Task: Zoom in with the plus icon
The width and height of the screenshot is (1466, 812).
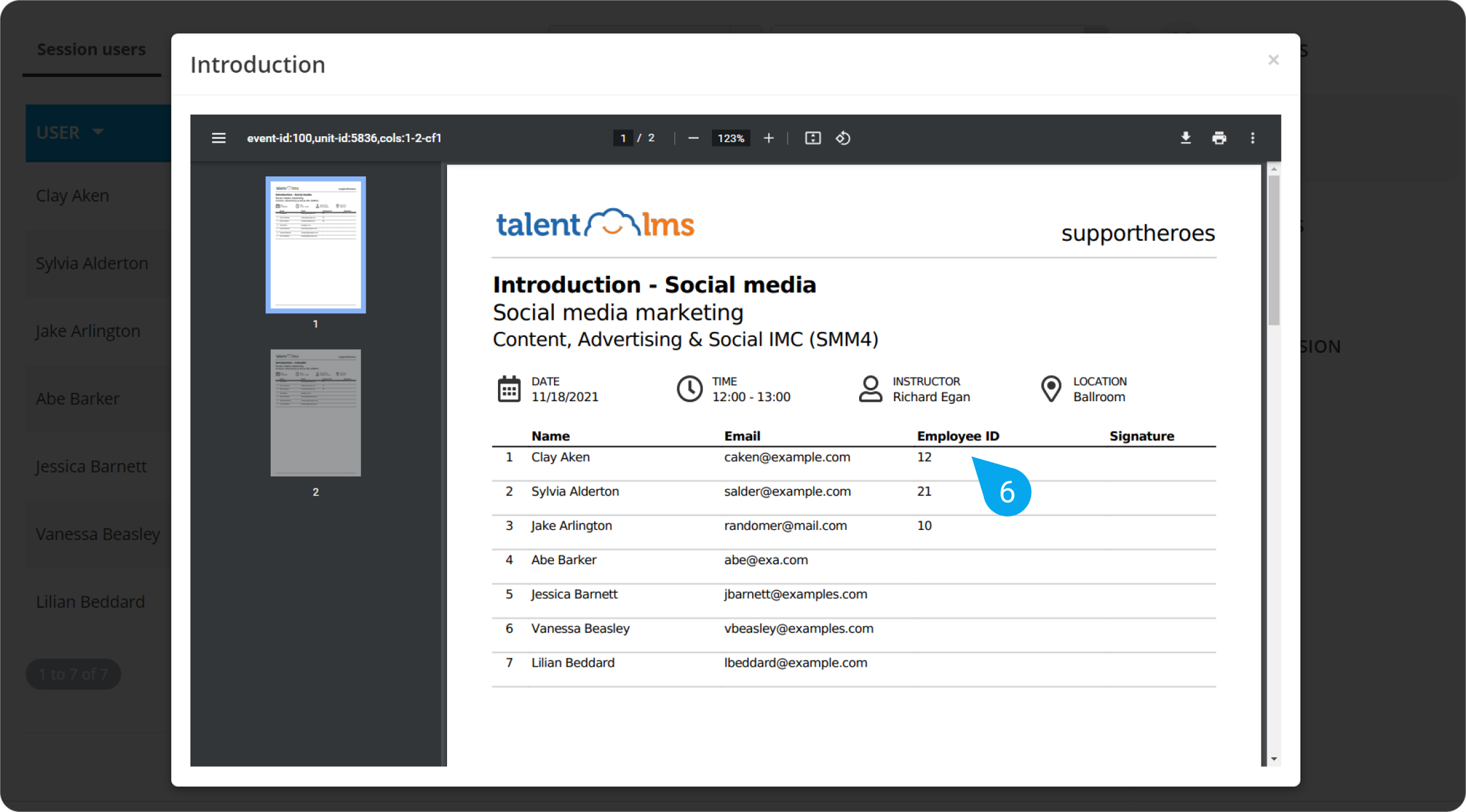Action: point(769,138)
